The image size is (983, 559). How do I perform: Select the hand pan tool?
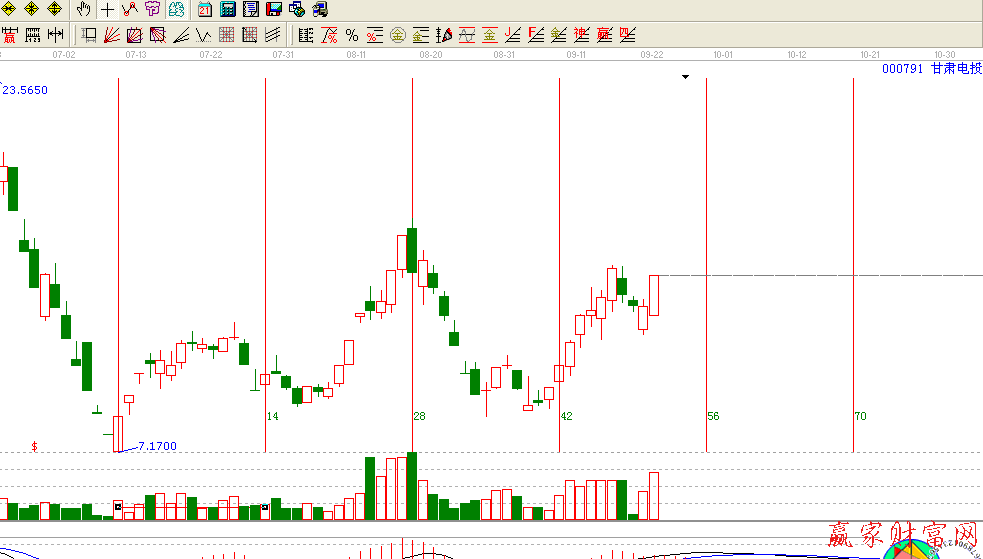tap(84, 10)
